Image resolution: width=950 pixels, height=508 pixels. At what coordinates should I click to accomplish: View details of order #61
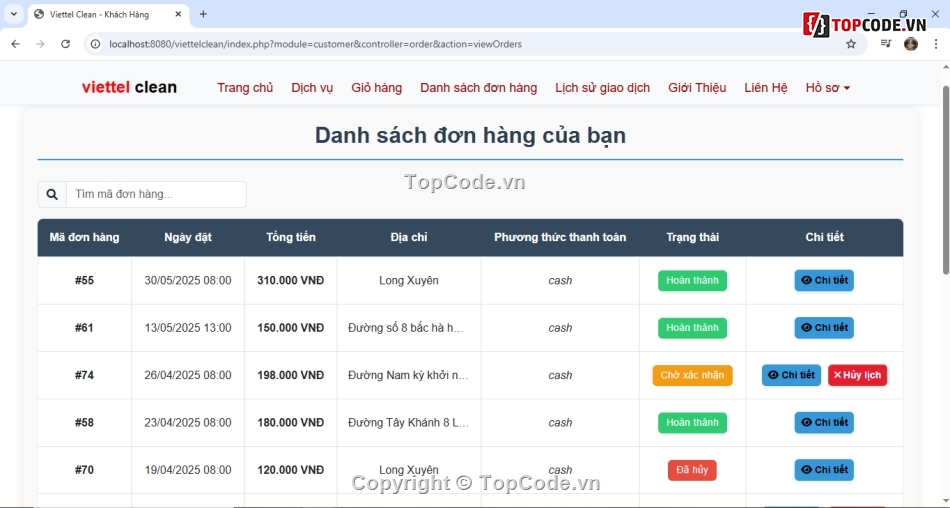point(824,327)
